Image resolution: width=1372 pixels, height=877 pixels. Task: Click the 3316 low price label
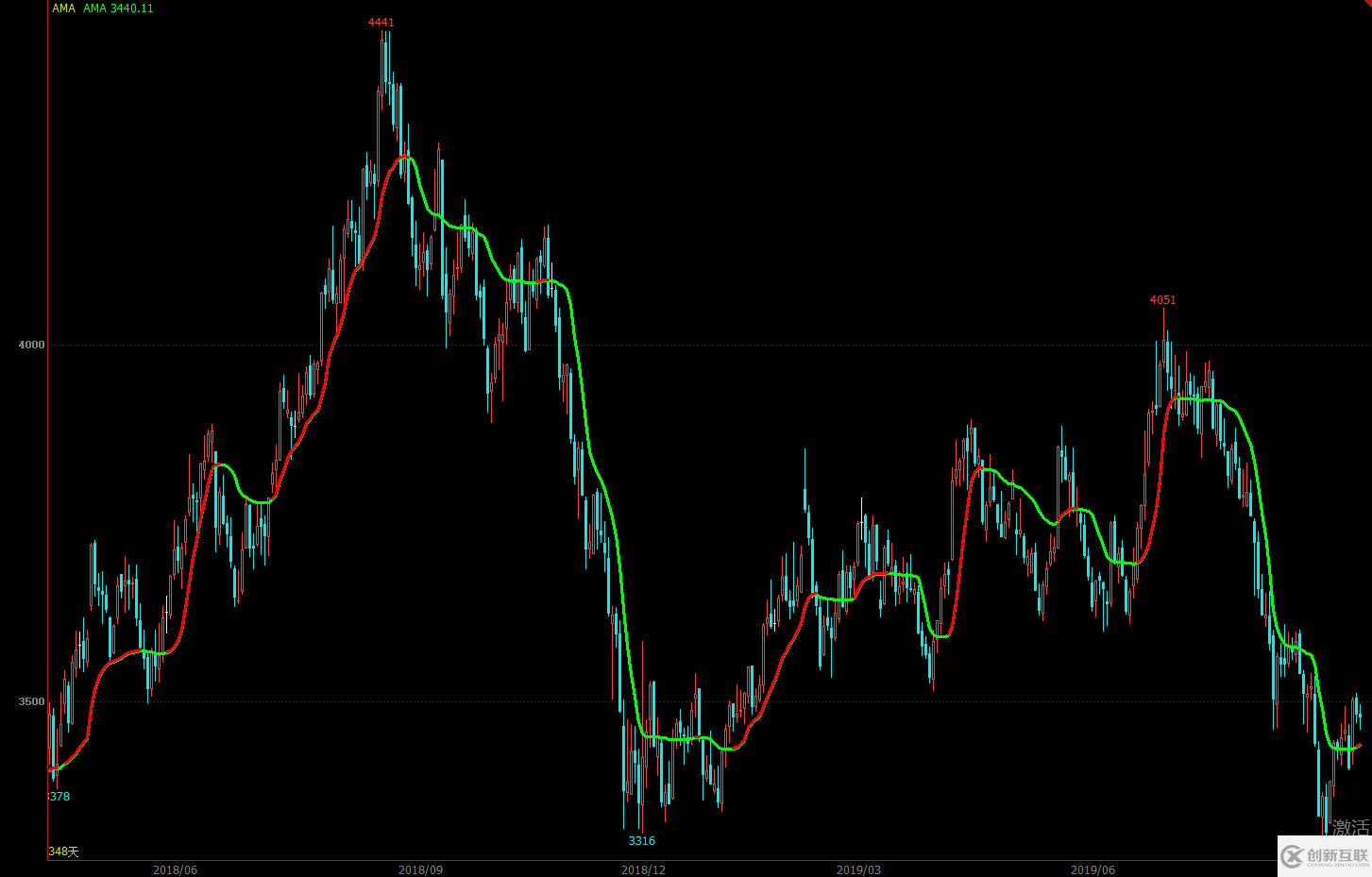tap(641, 841)
